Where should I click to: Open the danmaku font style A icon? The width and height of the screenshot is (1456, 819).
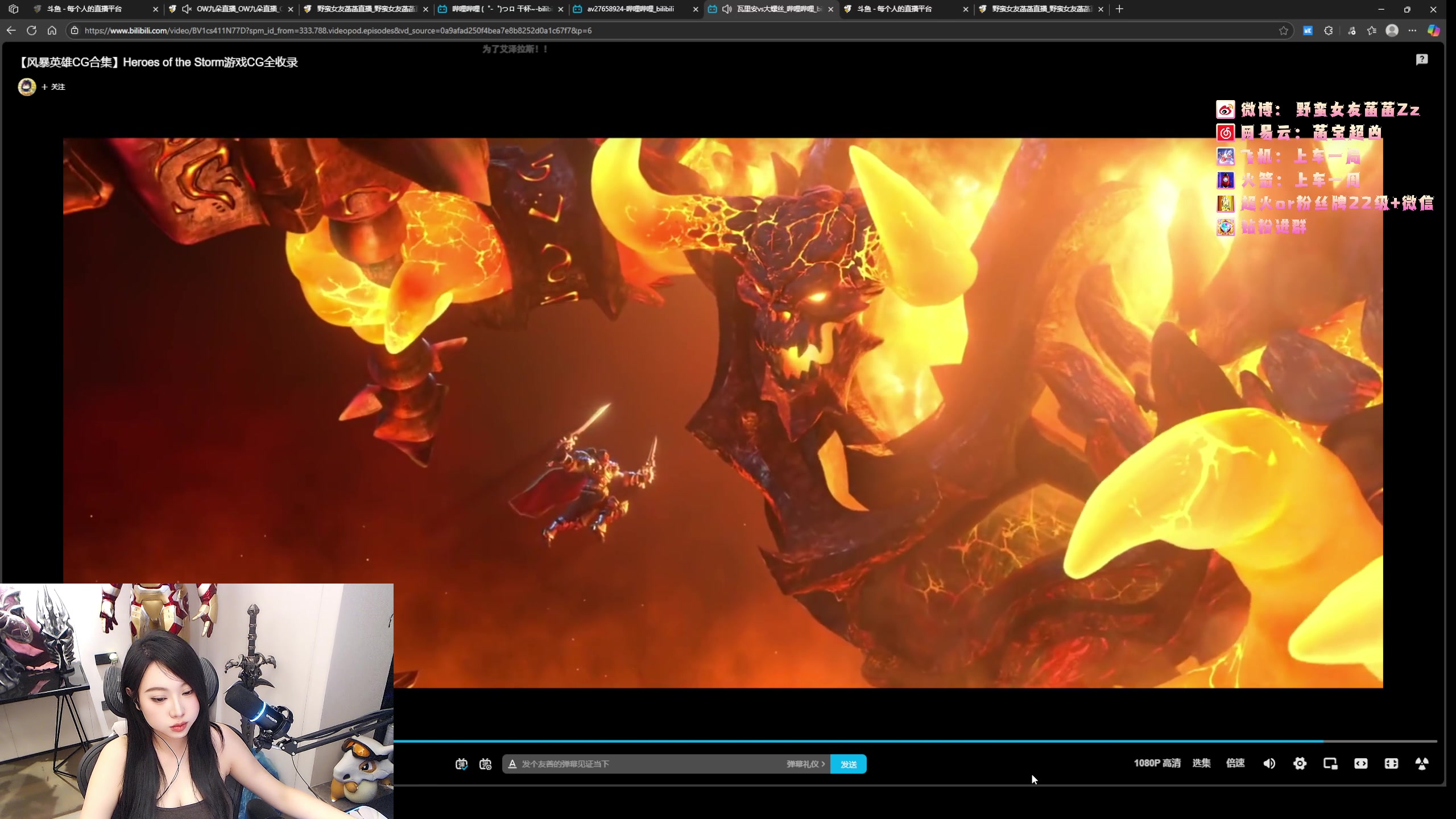pyautogui.click(x=512, y=764)
